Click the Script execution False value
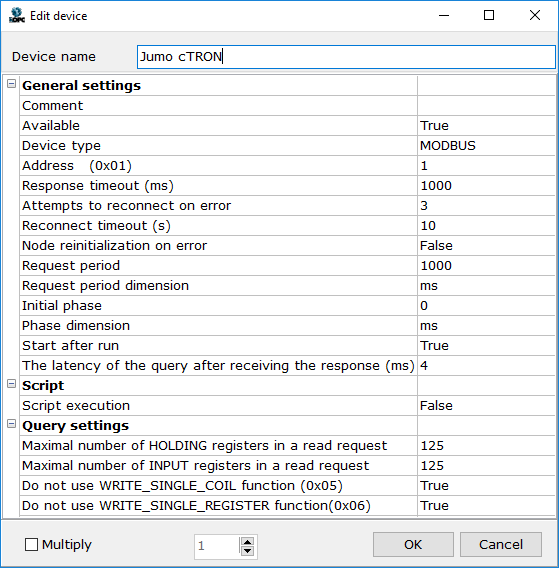This screenshot has height=568, width=559. pos(486,405)
